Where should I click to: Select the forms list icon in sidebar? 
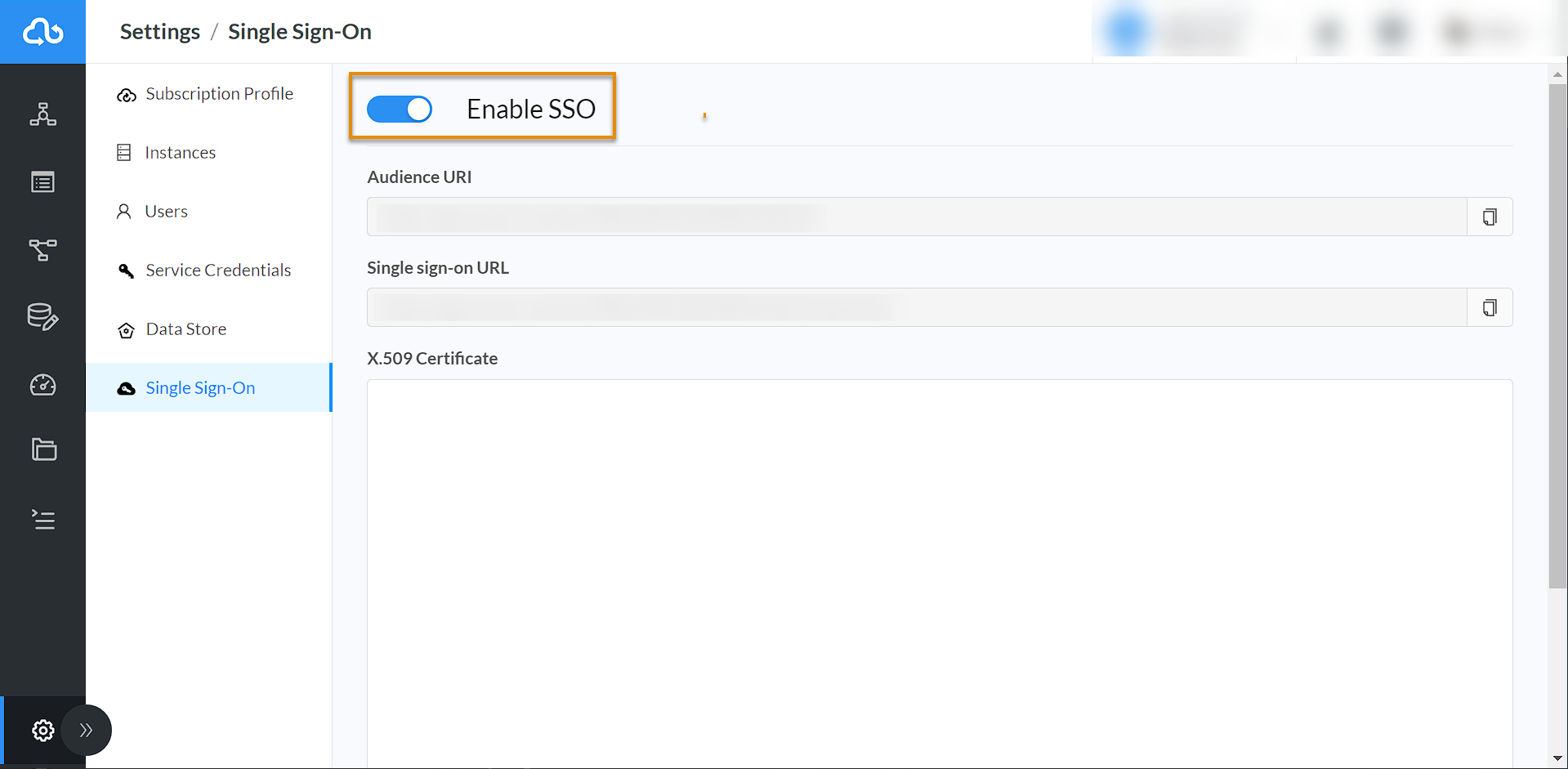(42, 181)
